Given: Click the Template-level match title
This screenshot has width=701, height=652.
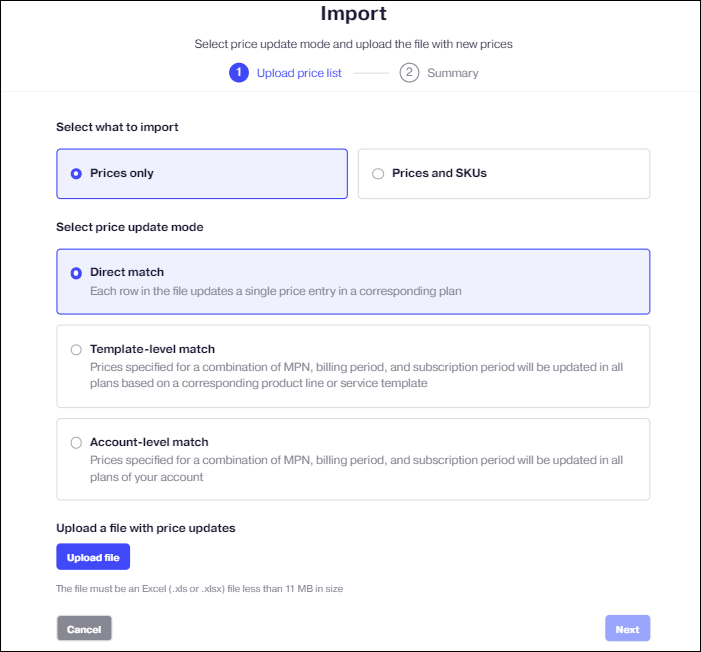Looking at the screenshot, I should (152, 349).
